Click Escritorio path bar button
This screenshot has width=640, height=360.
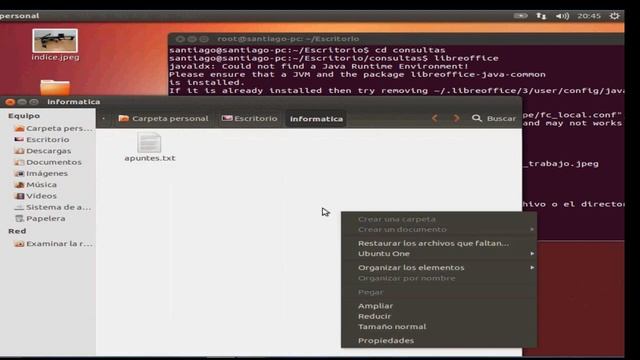click(249, 118)
